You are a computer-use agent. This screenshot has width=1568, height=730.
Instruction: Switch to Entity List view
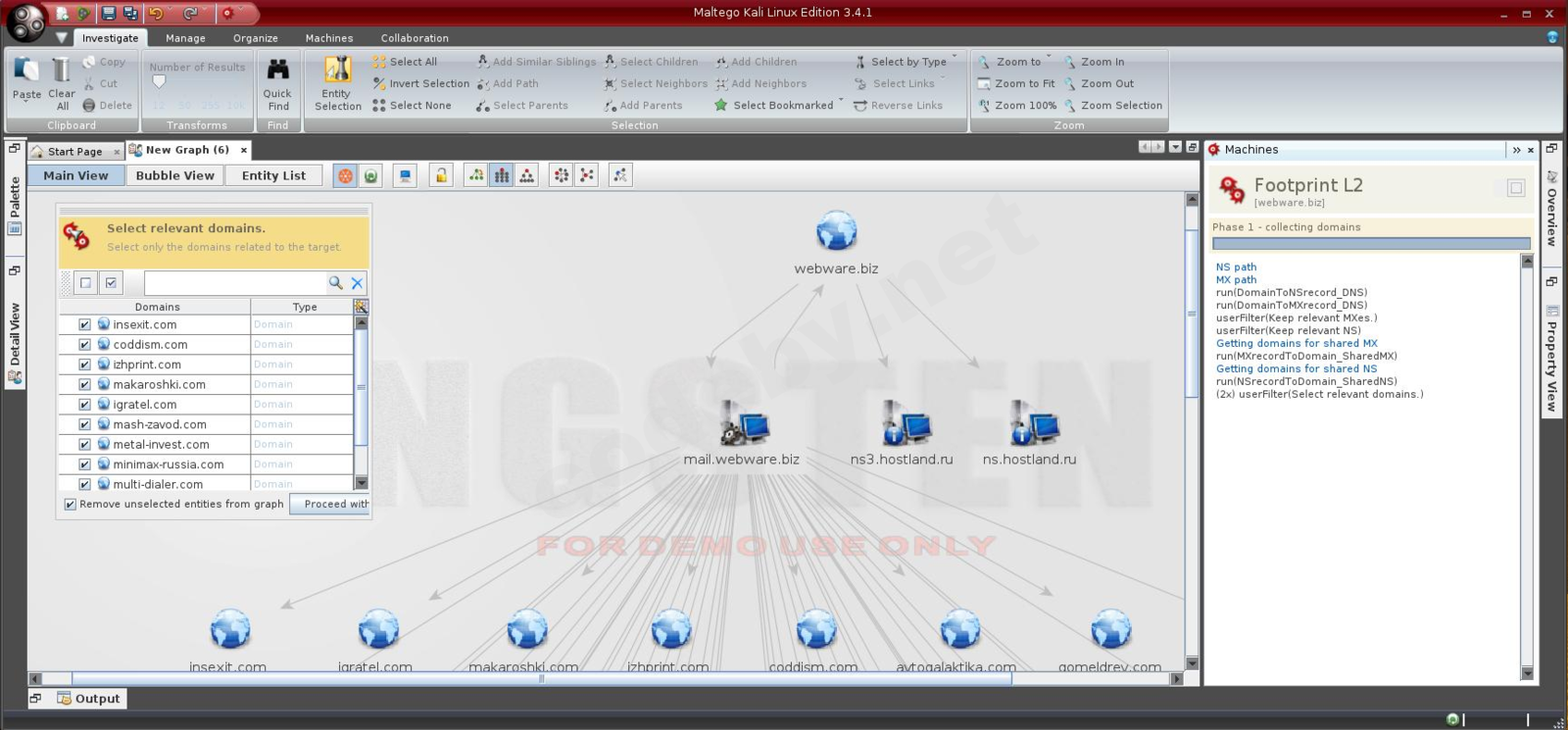point(273,175)
